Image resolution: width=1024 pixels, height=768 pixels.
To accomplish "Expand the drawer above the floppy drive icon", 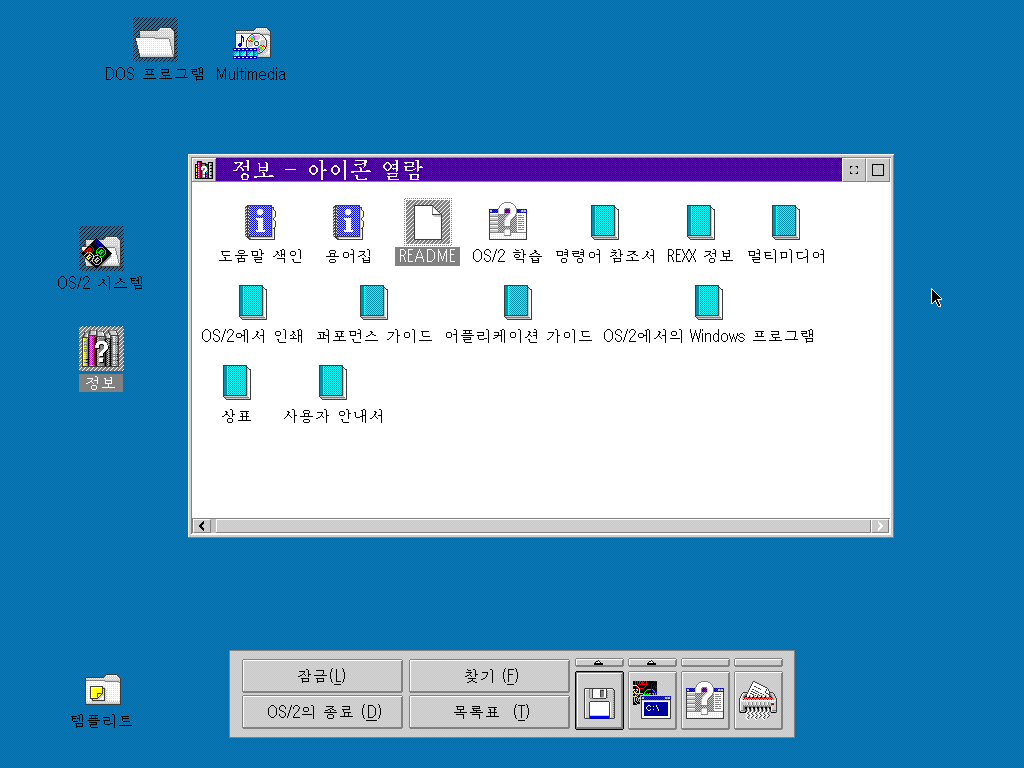I will coord(600,662).
